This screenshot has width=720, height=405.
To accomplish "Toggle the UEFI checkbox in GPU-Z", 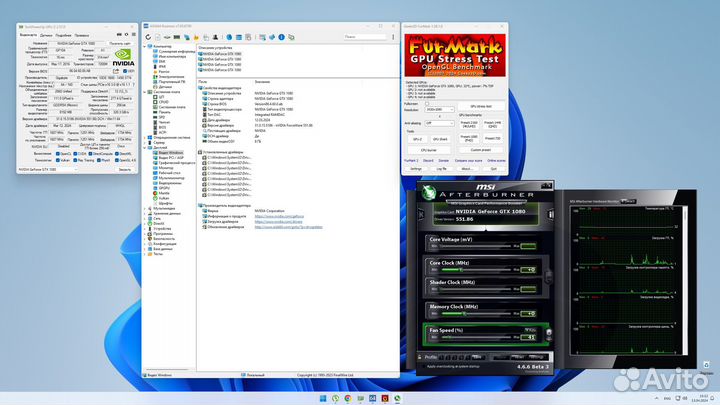I will [x=125, y=71].
